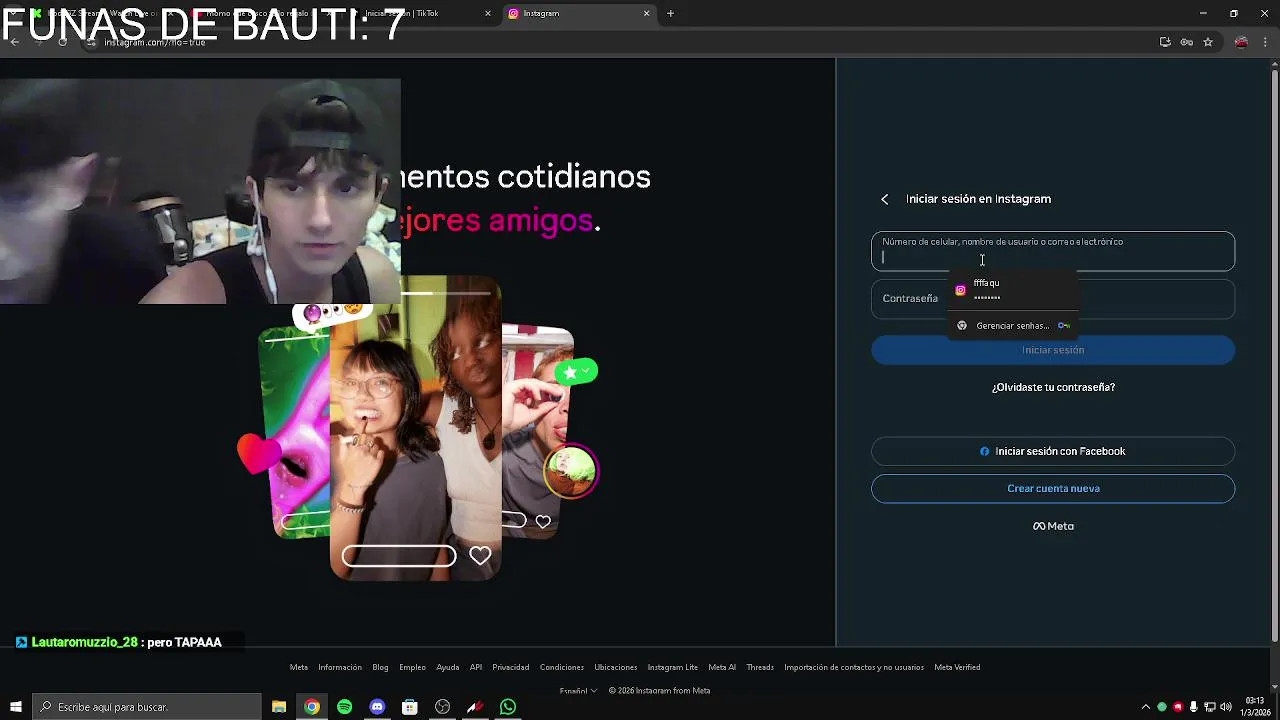Switch to the TikTok browser tab
The width and height of the screenshot is (1280, 720).
pos(420,13)
